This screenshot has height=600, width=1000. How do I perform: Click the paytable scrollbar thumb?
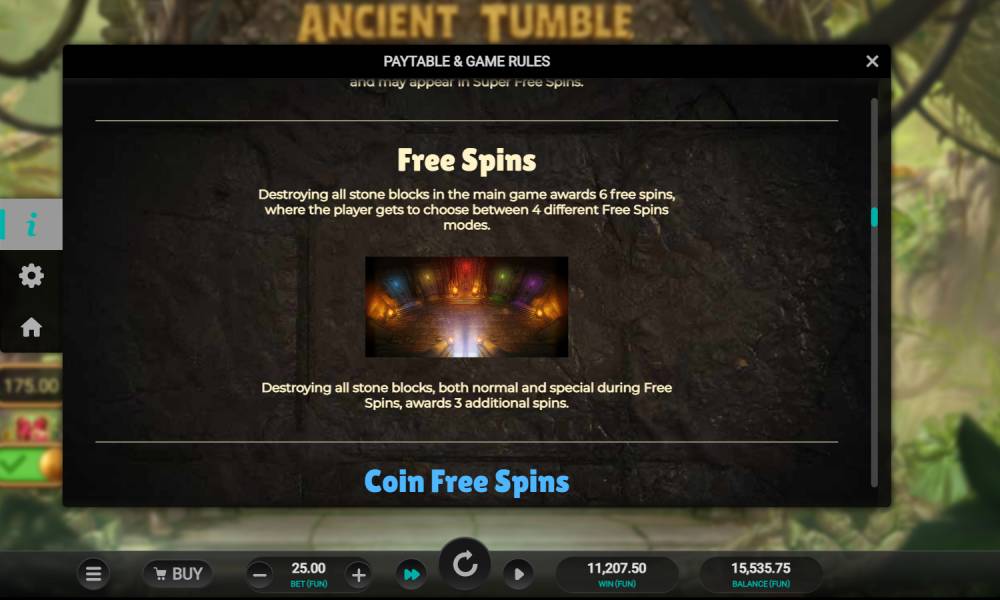point(874,217)
